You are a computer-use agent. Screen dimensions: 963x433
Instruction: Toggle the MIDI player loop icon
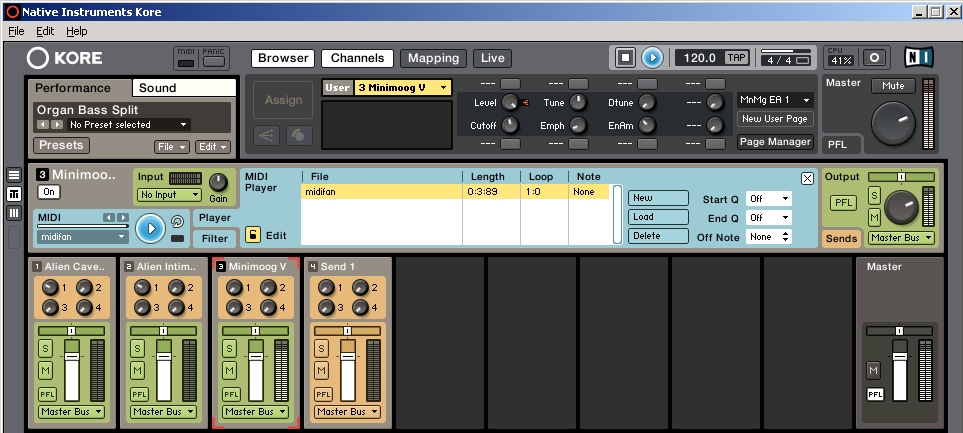(x=177, y=222)
